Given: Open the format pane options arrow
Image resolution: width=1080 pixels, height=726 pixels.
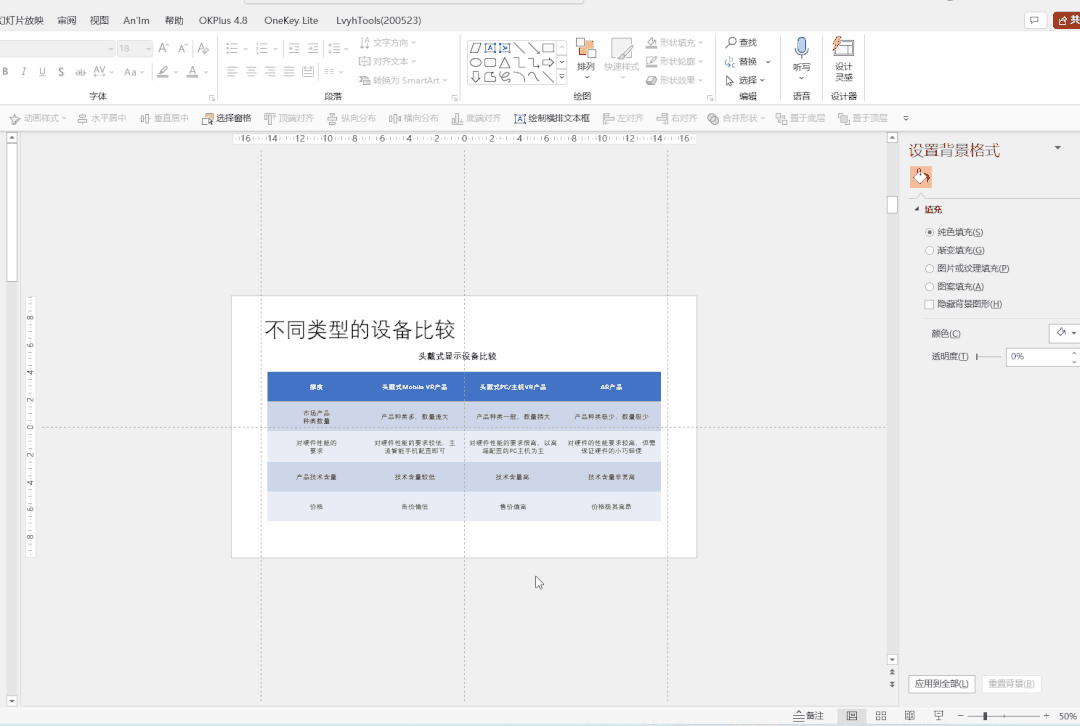Looking at the screenshot, I should pyautogui.click(x=1057, y=148).
